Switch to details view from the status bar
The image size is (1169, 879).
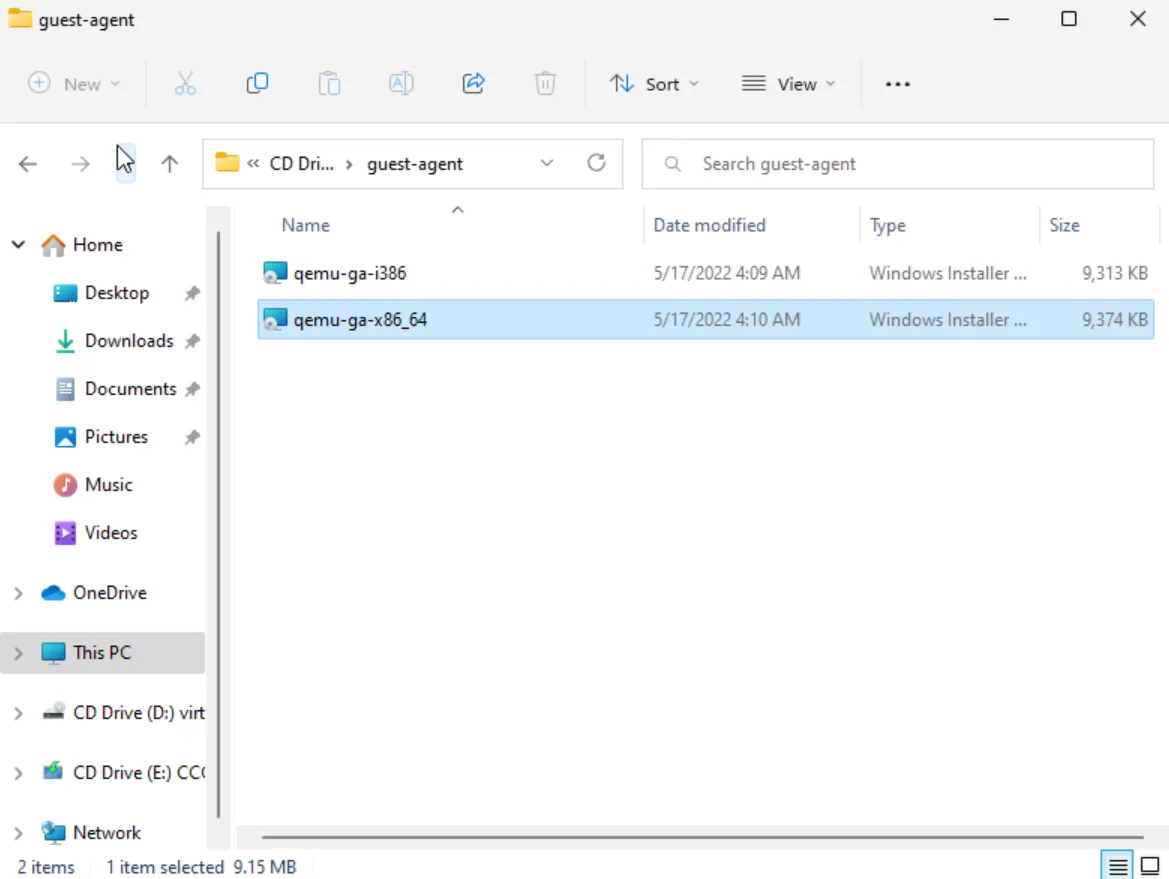coord(1117,866)
